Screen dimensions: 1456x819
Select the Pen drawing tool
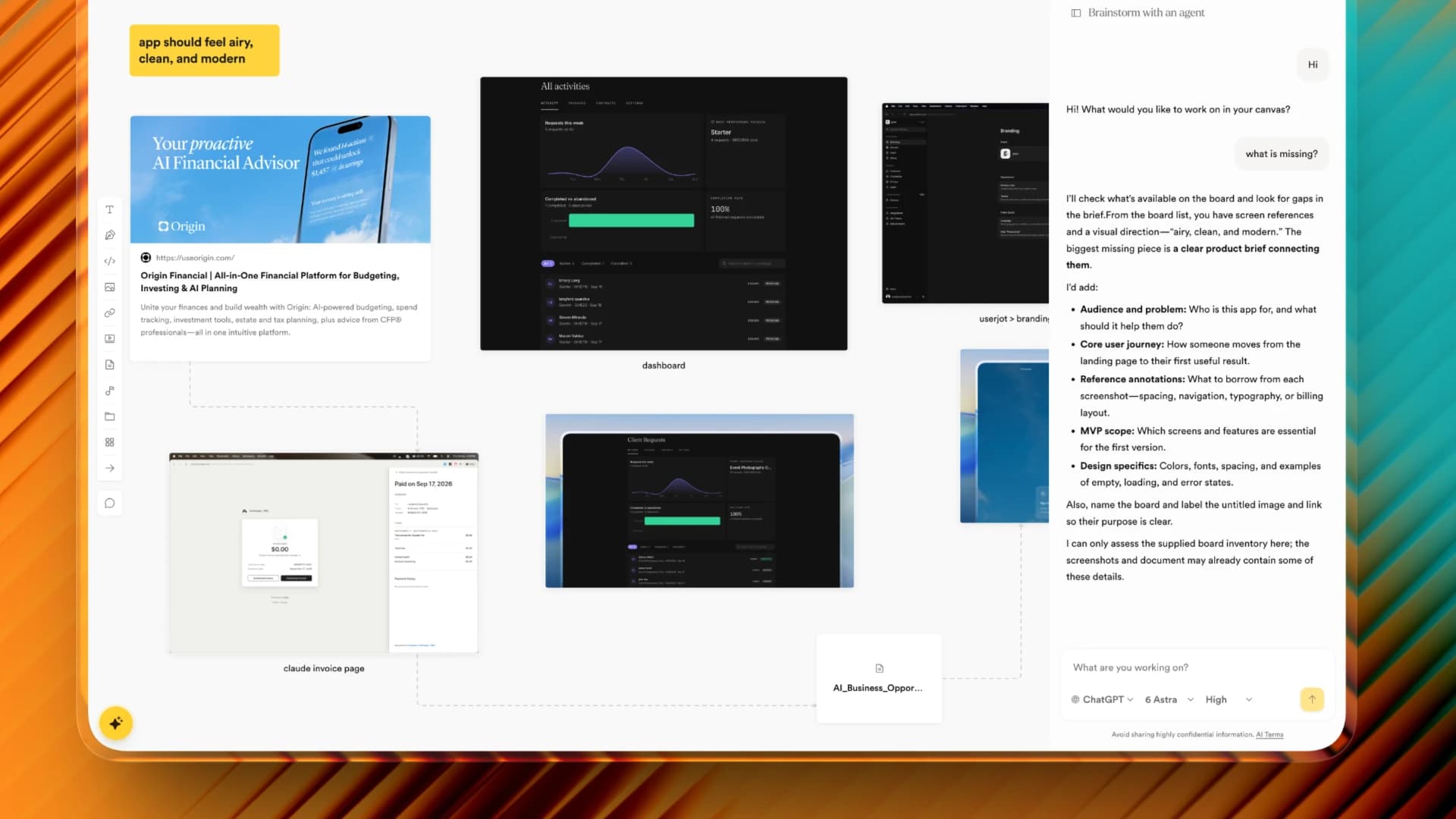110,235
